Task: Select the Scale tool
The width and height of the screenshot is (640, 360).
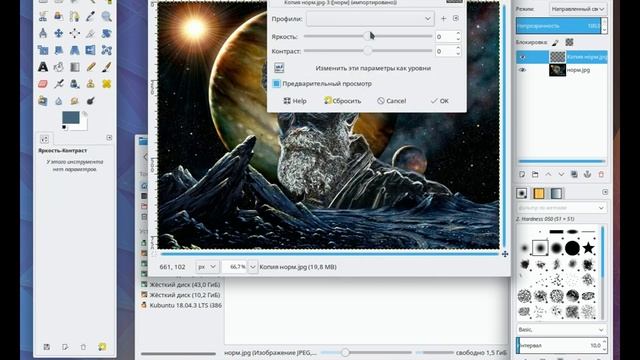Action: [43, 50]
